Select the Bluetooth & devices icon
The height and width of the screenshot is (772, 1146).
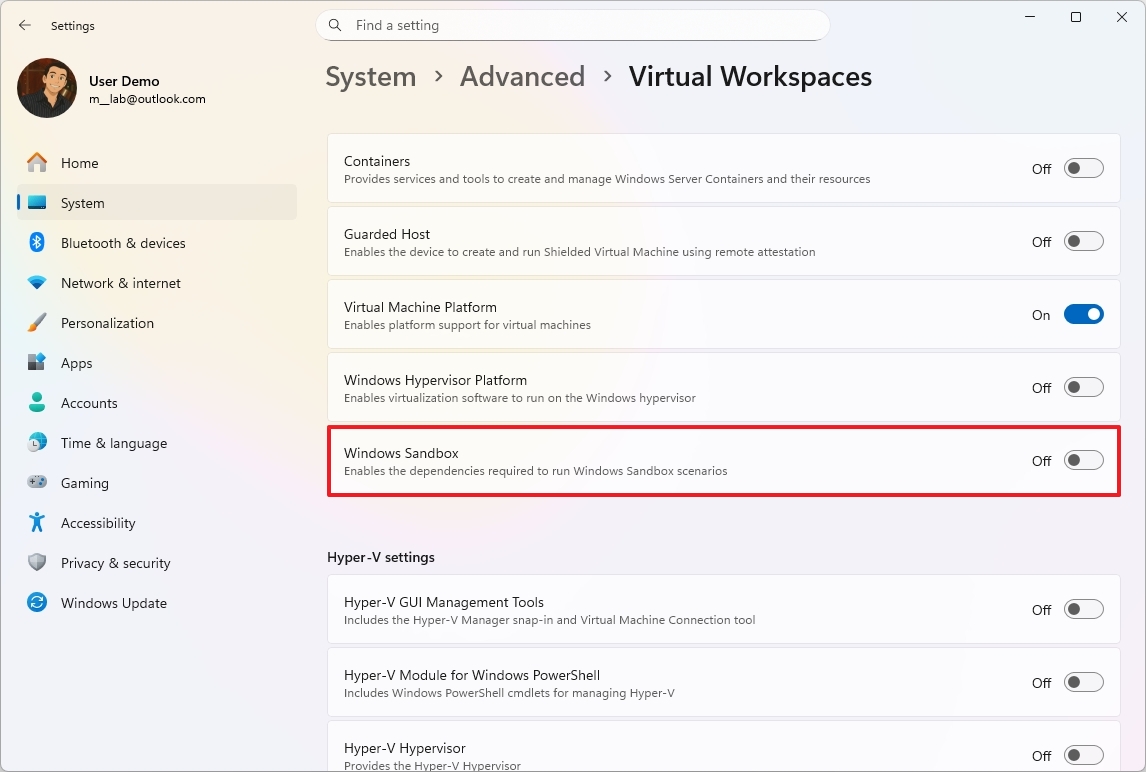[36, 243]
